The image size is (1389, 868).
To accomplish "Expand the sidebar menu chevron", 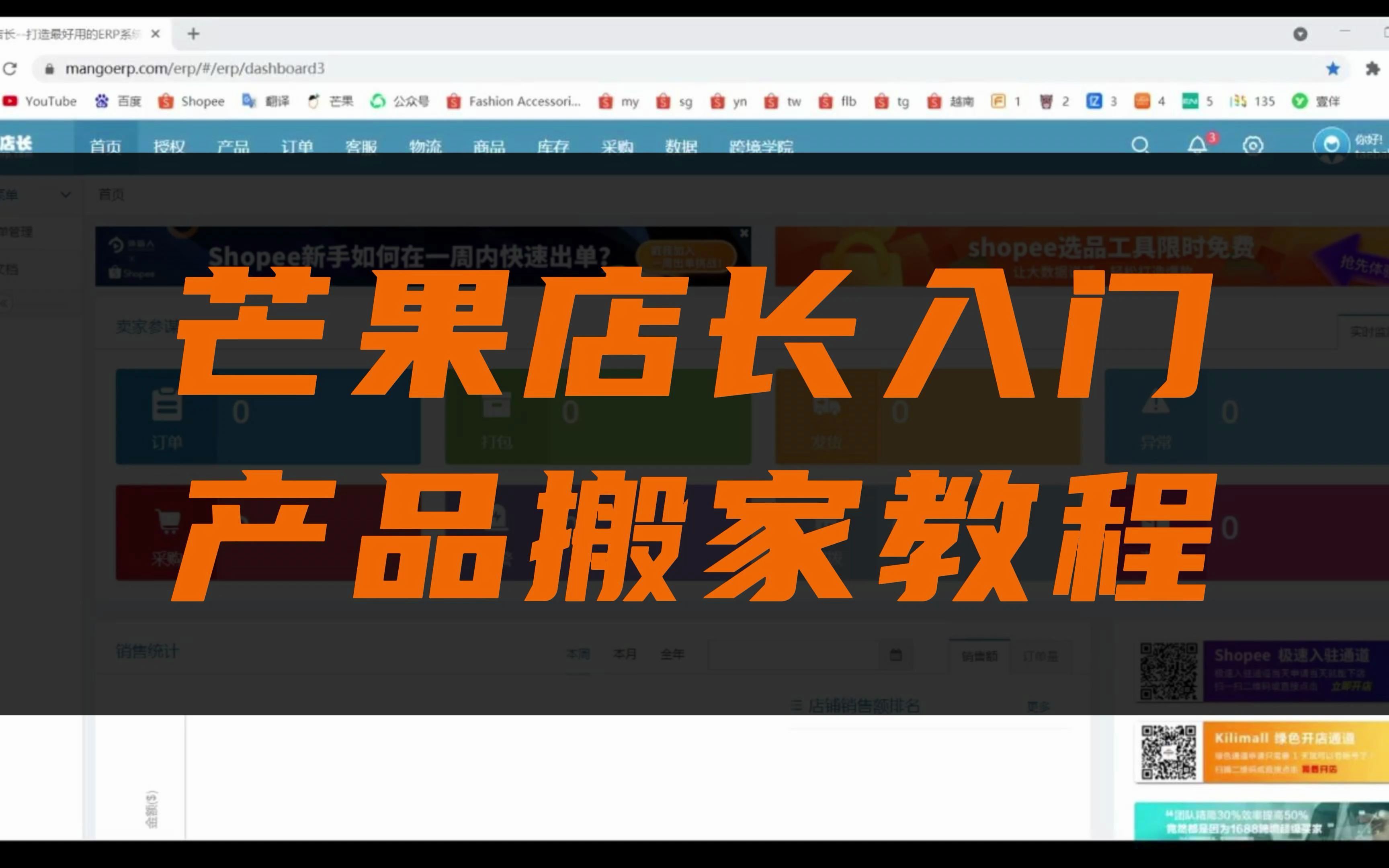I will coord(66,194).
